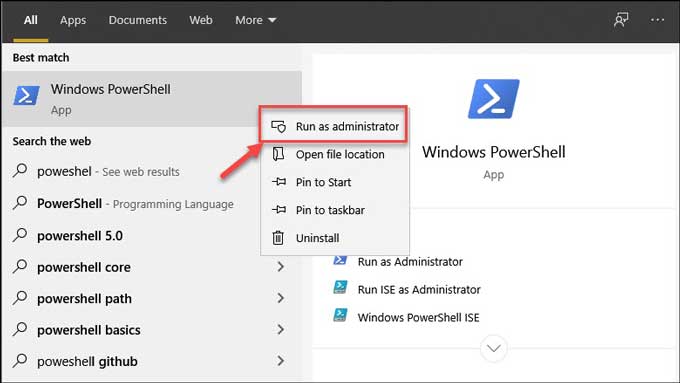Click the large Windows PowerShell logo
Screen dimensions: 680x383
pos(494,99)
